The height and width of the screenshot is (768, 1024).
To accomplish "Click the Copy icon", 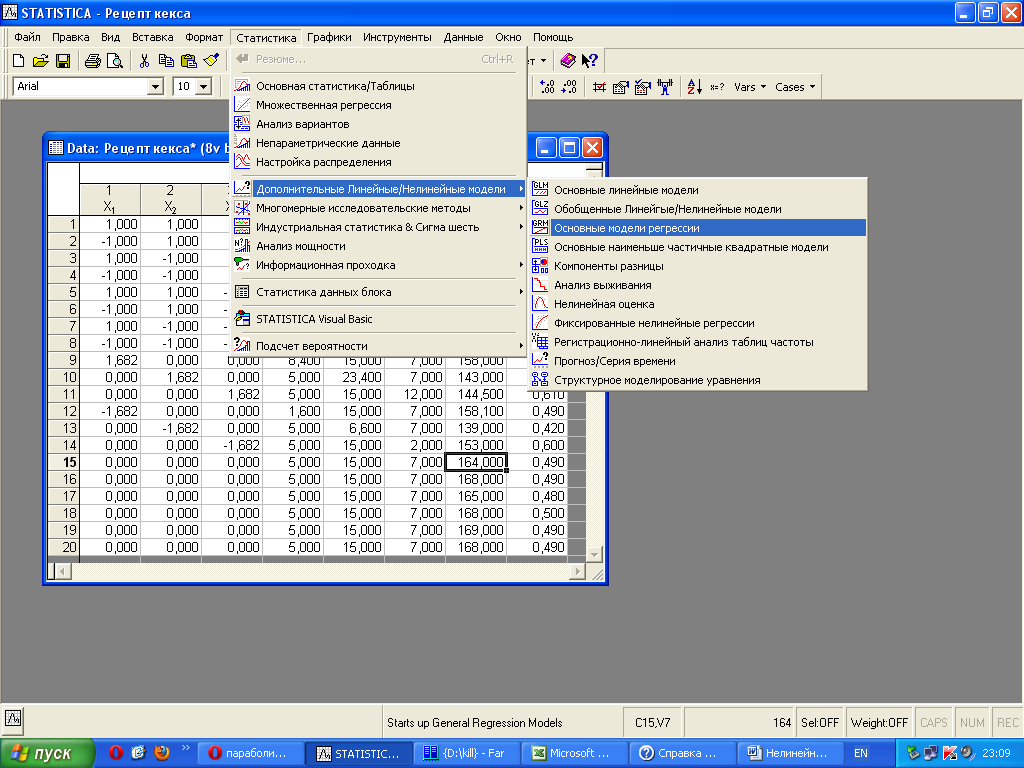I will point(167,61).
